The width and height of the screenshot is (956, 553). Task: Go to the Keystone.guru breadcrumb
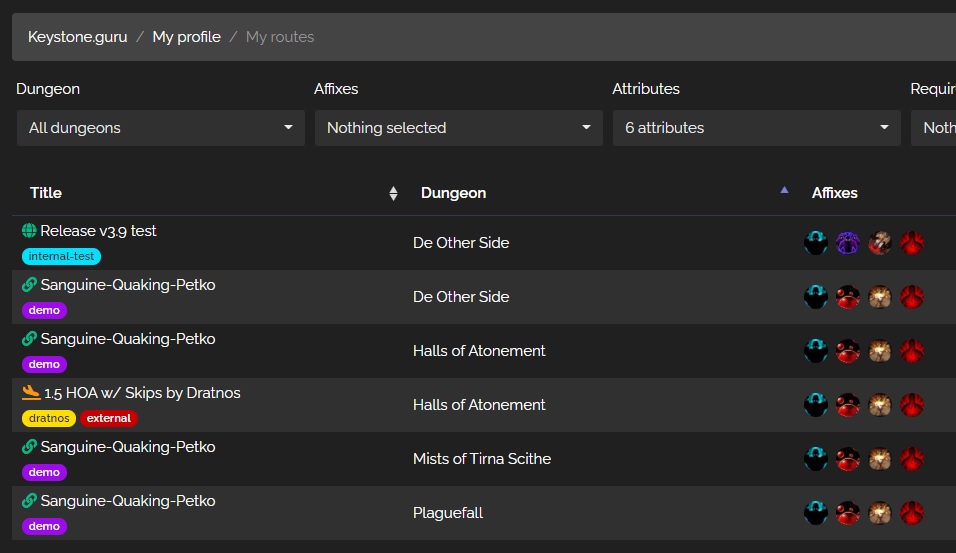click(77, 37)
